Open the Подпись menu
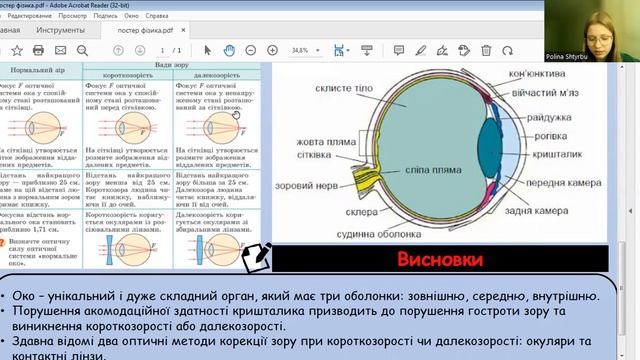640x360 pixels. [105, 16]
